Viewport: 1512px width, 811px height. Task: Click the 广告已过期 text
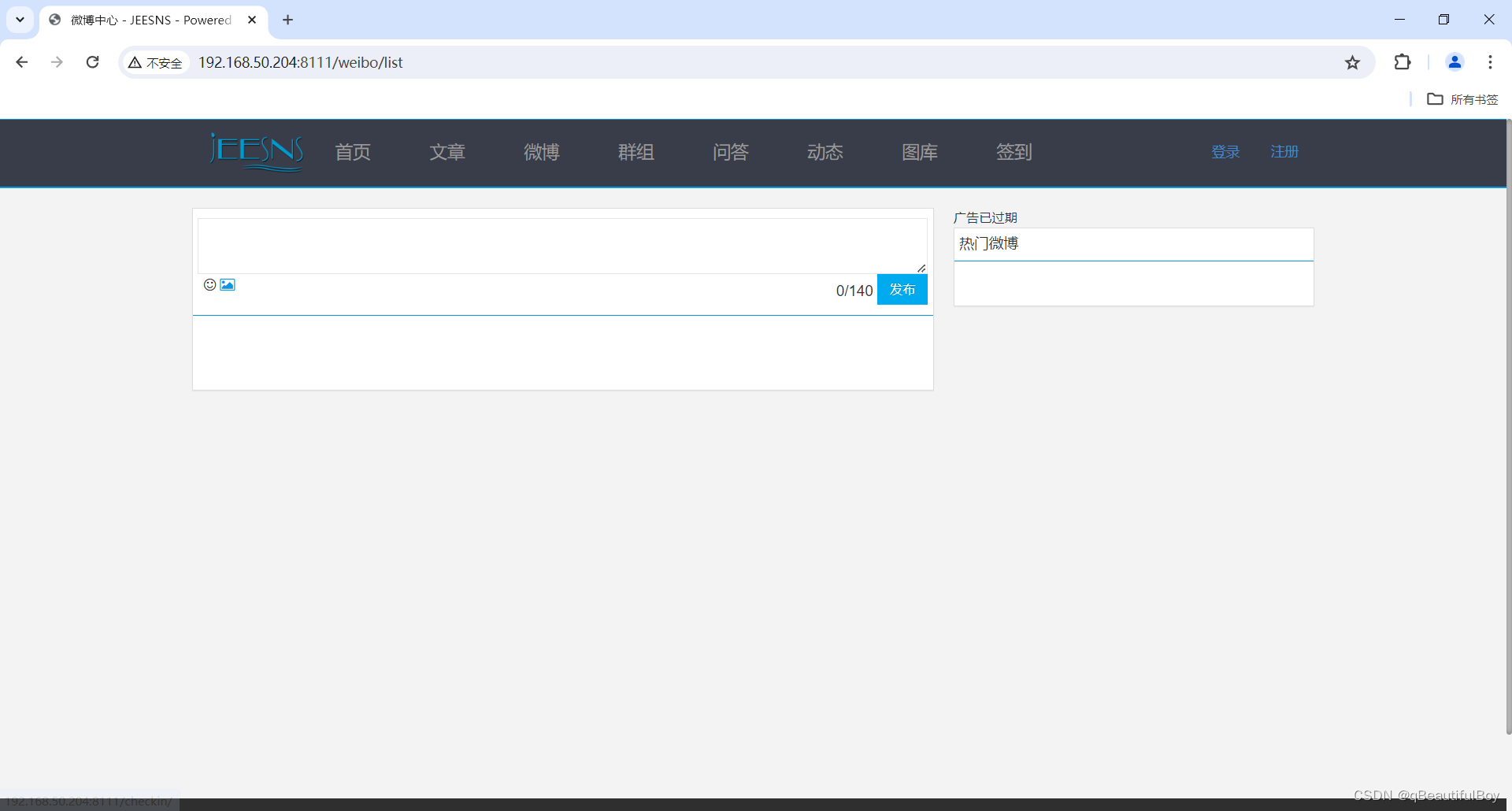985,218
